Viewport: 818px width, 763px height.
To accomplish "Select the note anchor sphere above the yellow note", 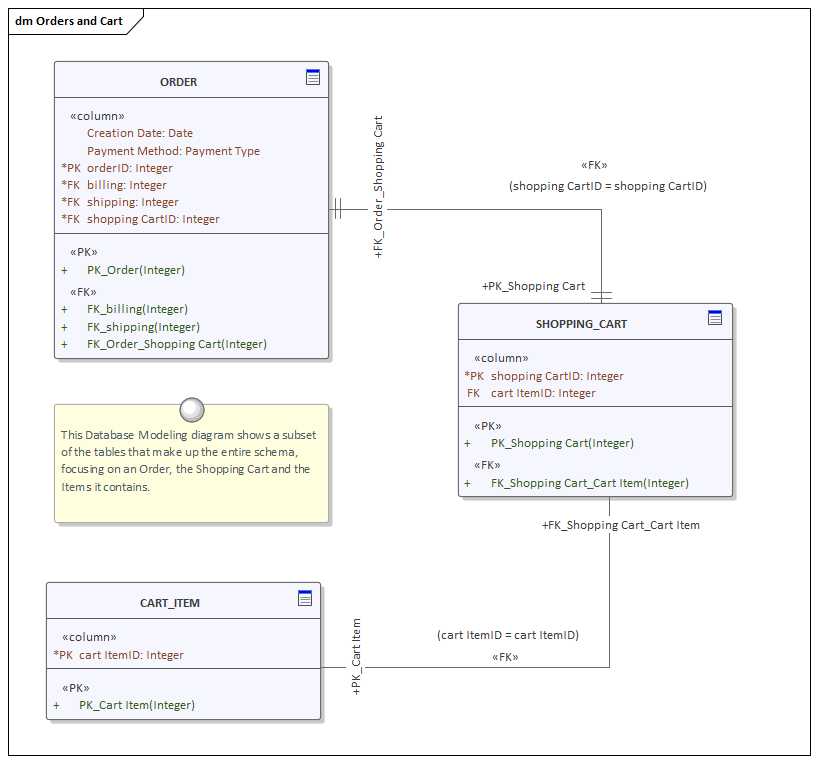I will pyautogui.click(x=191, y=410).
